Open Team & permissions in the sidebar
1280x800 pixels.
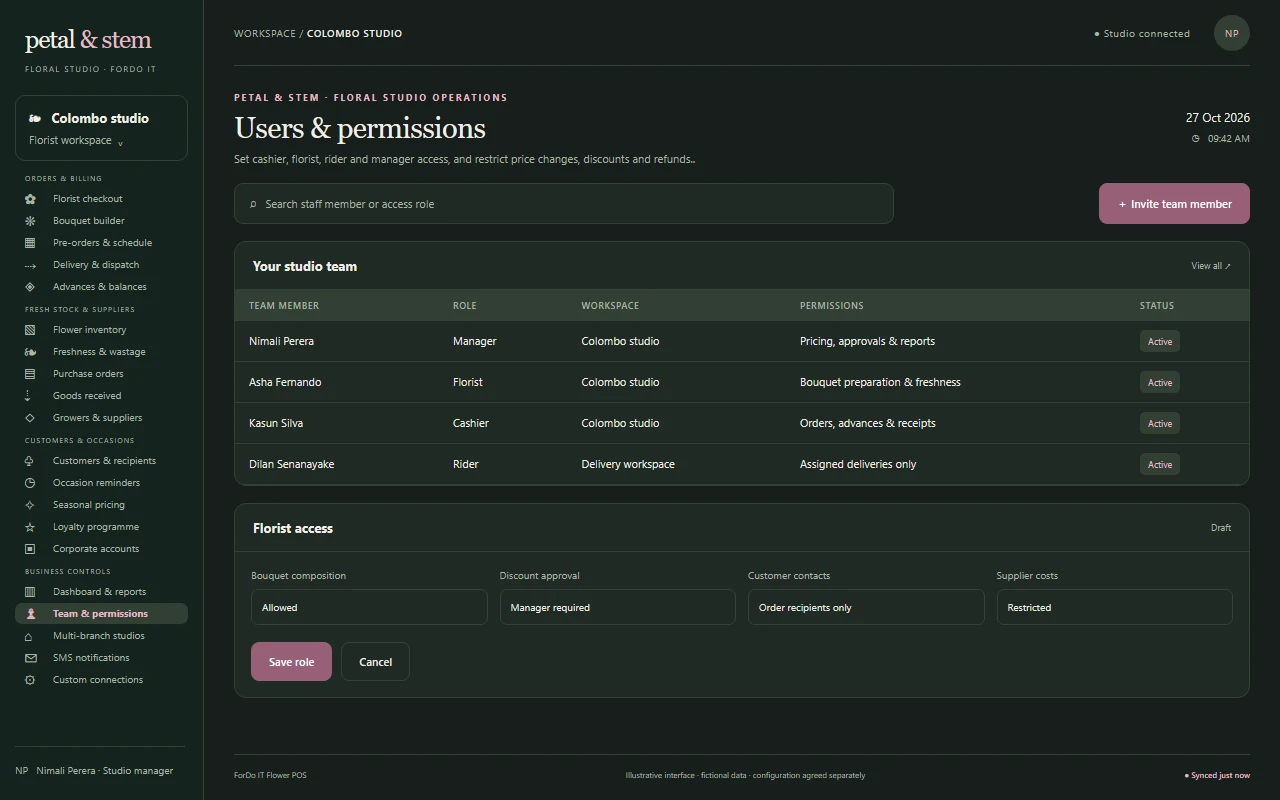[x=101, y=614]
